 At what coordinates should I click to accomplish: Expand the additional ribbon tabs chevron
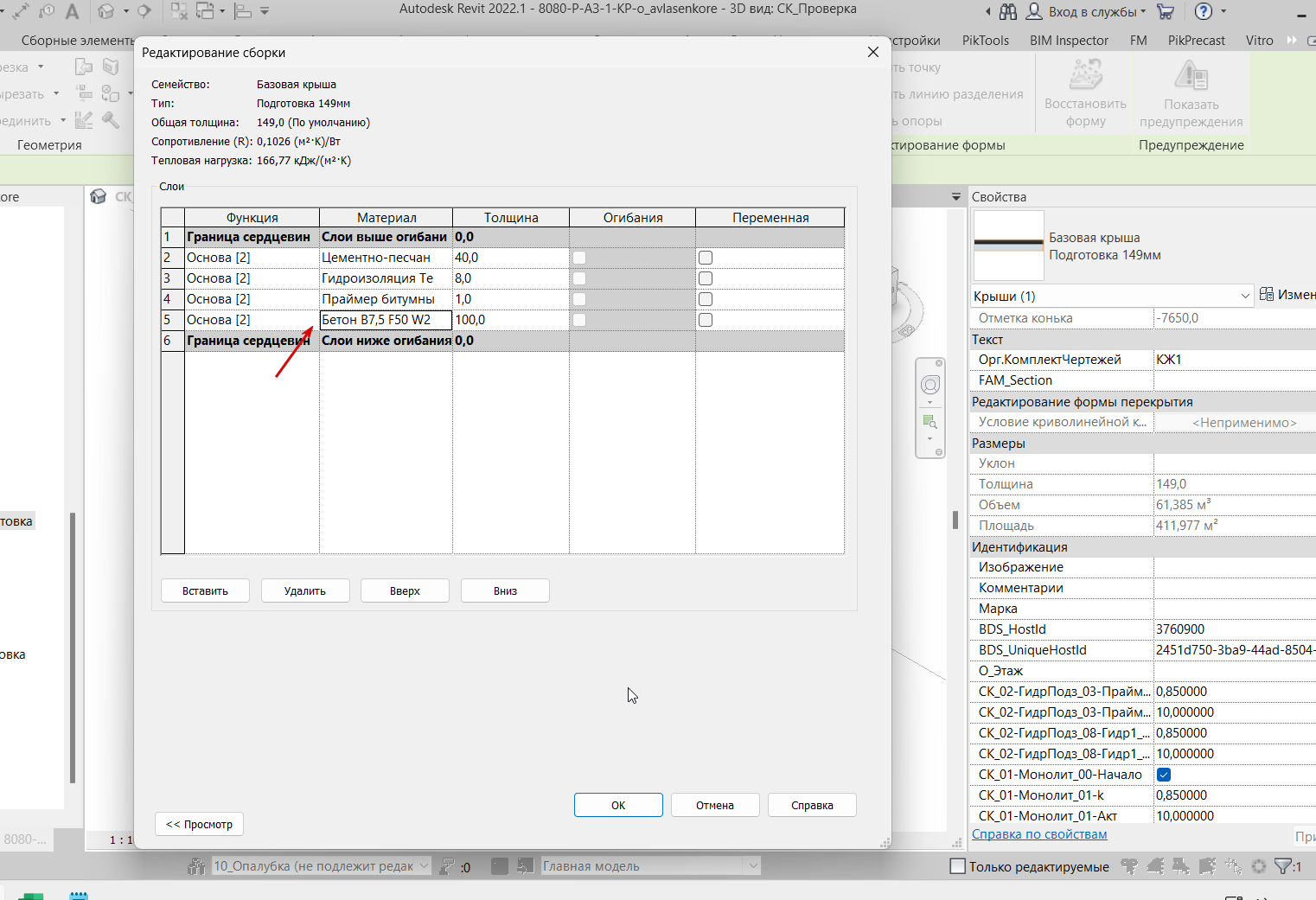pos(1292,41)
